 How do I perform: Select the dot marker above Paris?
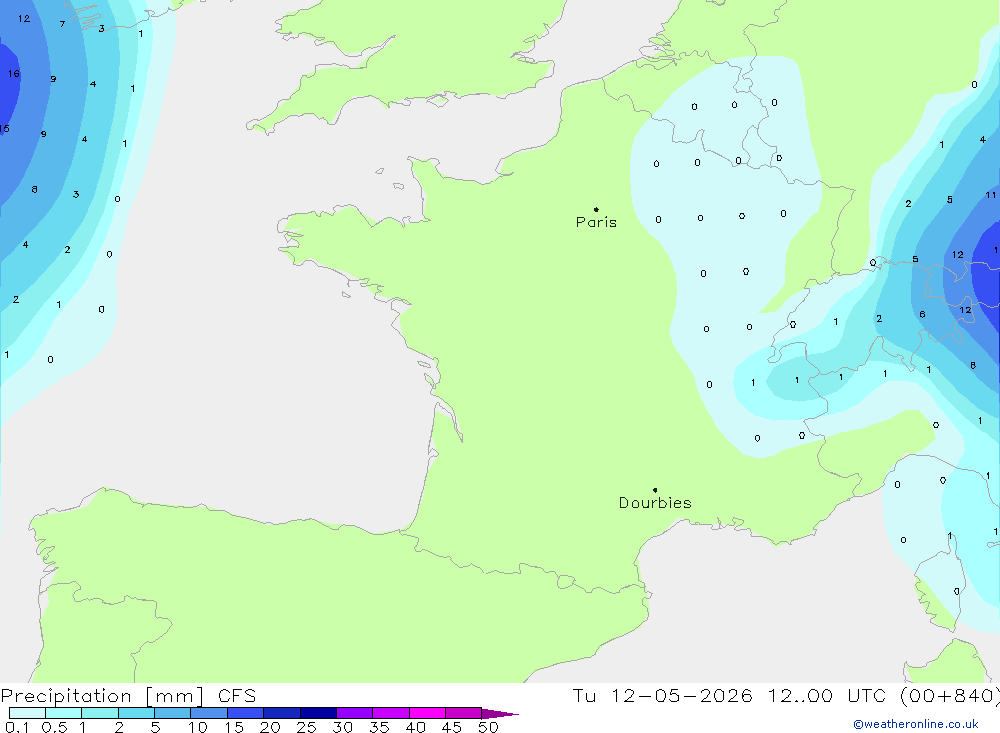(596, 209)
